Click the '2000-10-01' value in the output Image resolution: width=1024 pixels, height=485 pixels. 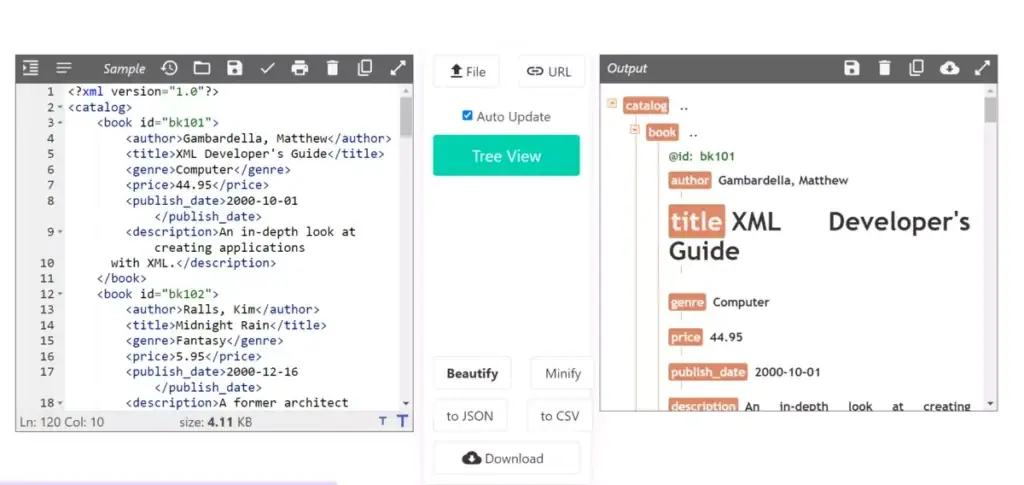[x=788, y=372]
